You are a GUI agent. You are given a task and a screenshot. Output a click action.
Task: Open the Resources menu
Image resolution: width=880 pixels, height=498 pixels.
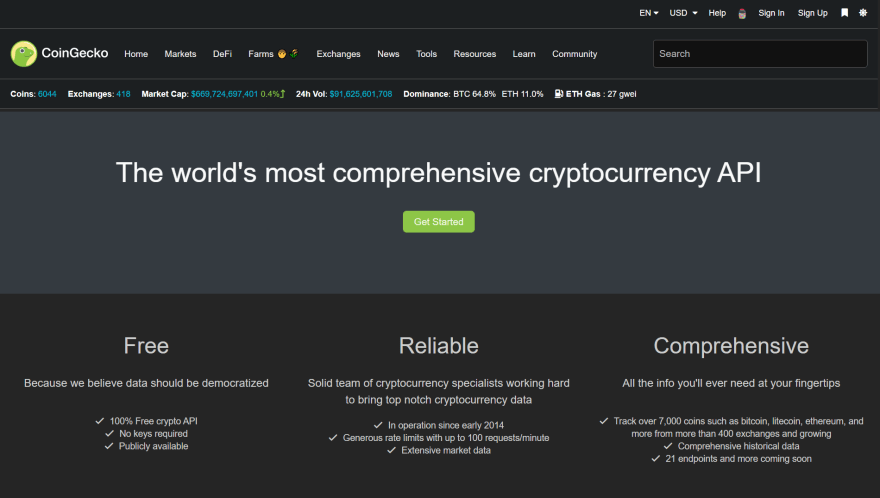point(474,54)
